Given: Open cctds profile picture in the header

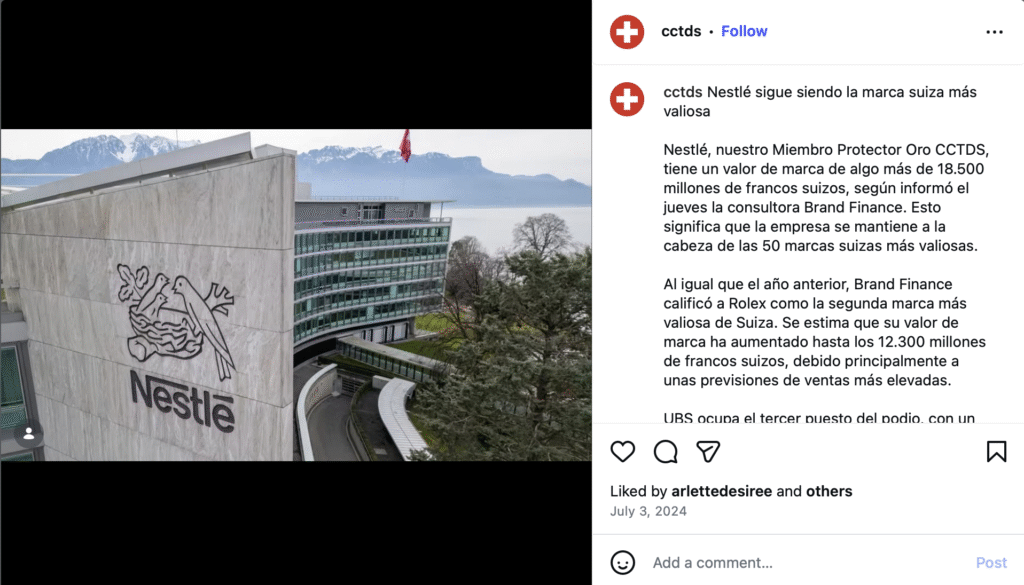Looking at the screenshot, I should (x=627, y=31).
